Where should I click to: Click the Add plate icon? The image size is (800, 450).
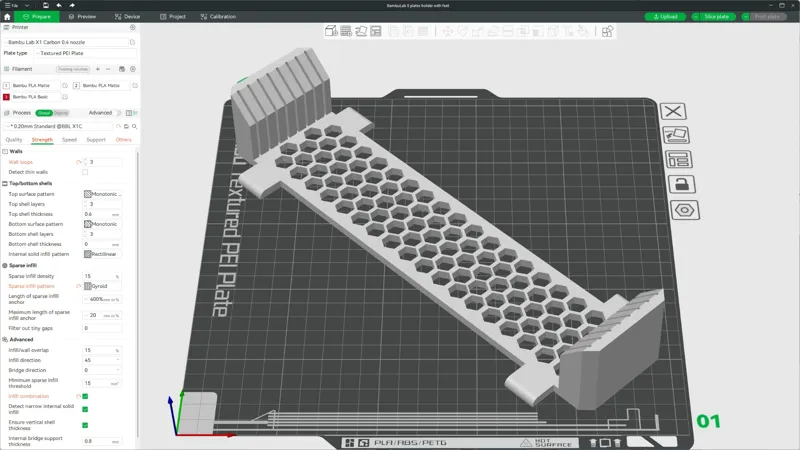pyautogui.click(x=346, y=31)
